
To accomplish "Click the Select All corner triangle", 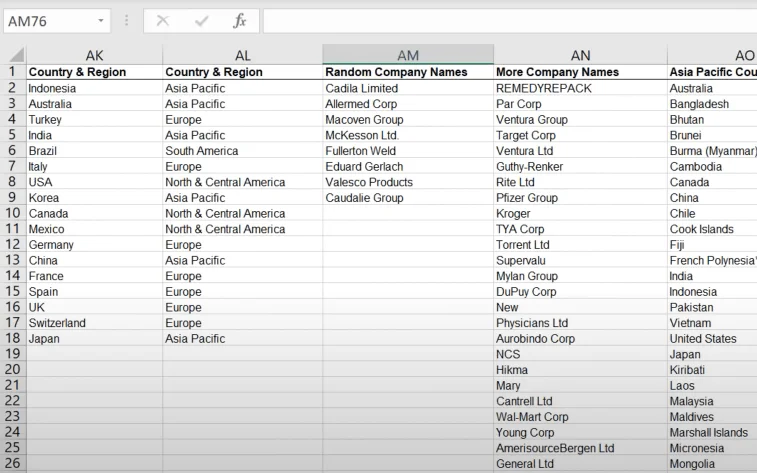I will coord(16,55).
